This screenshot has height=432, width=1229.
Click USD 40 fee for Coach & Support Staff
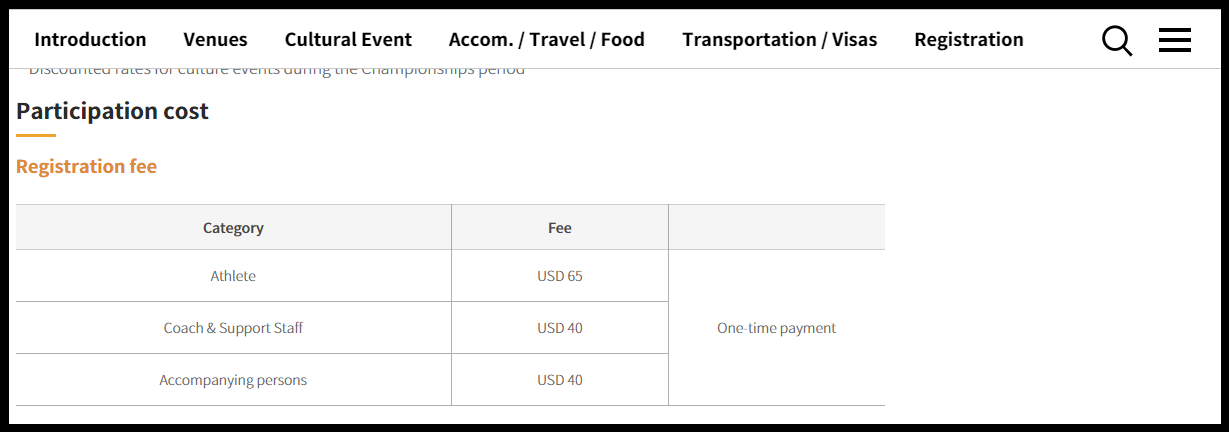click(559, 328)
